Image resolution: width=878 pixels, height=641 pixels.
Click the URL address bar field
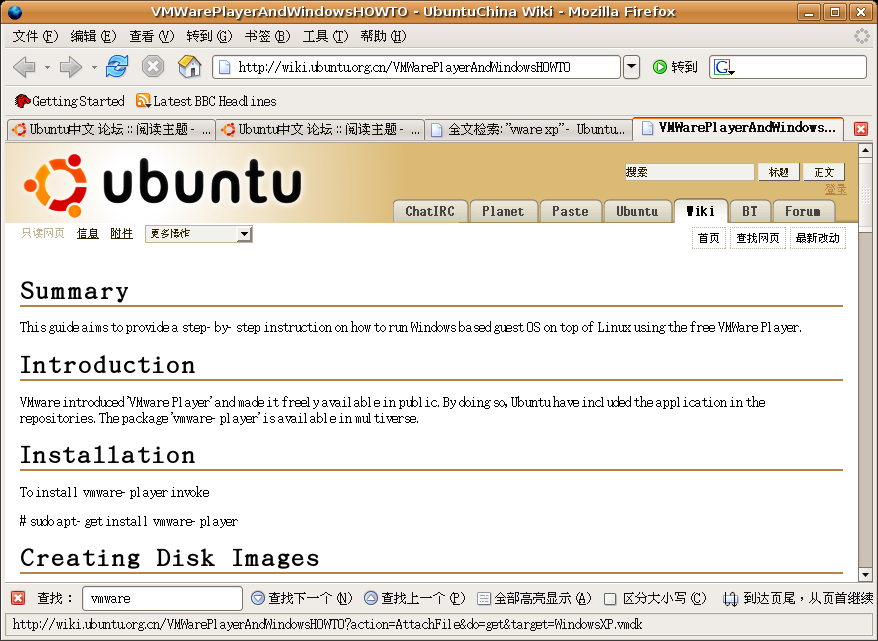417,67
